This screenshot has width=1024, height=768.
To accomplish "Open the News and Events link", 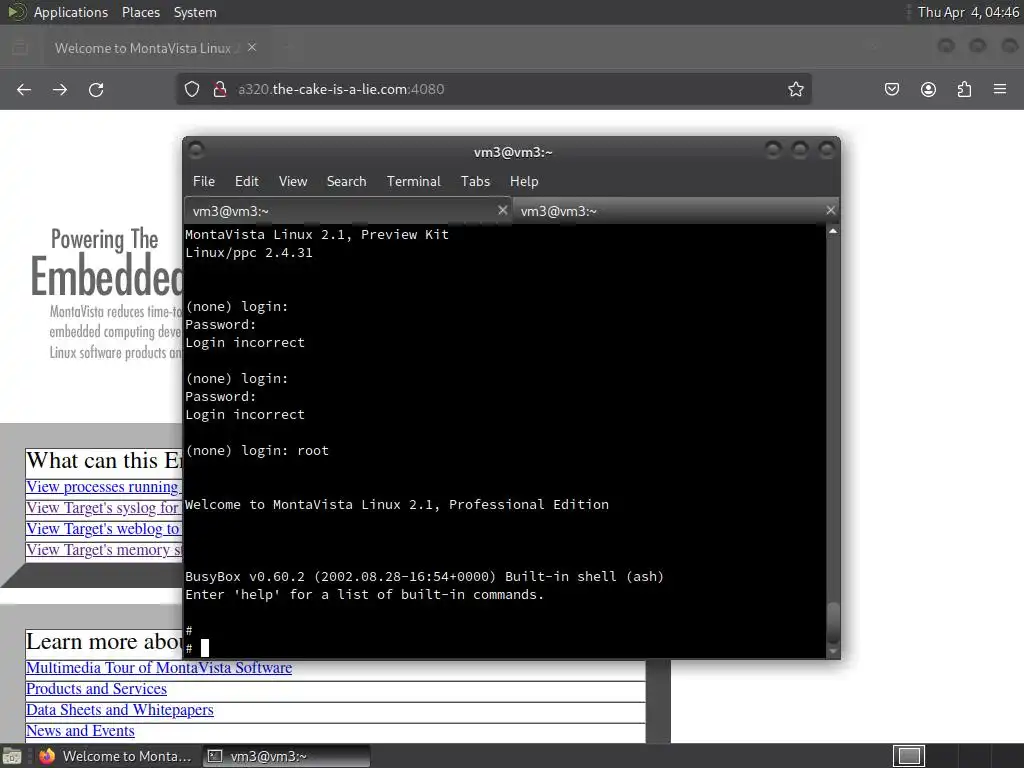I will 80,730.
